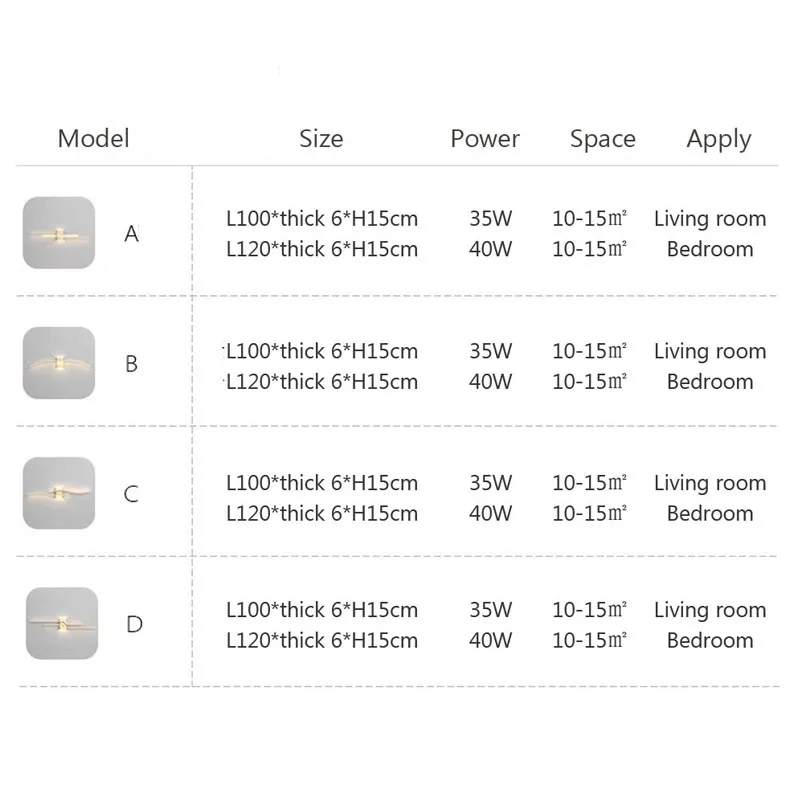Click the letter D model label
The width and height of the screenshot is (800, 800).
[x=134, y=624]
